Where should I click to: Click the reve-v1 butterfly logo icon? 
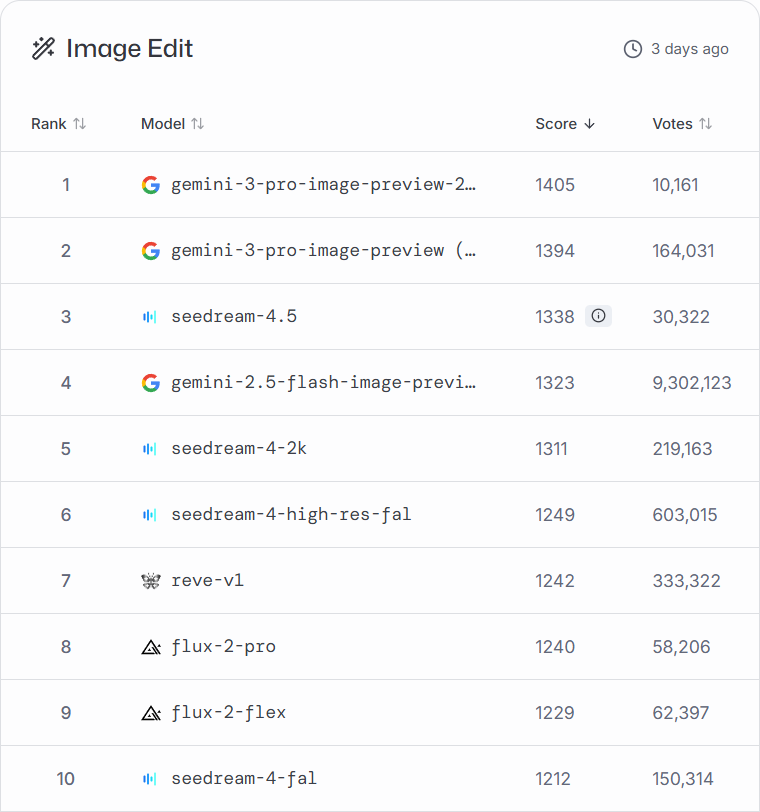151,581
